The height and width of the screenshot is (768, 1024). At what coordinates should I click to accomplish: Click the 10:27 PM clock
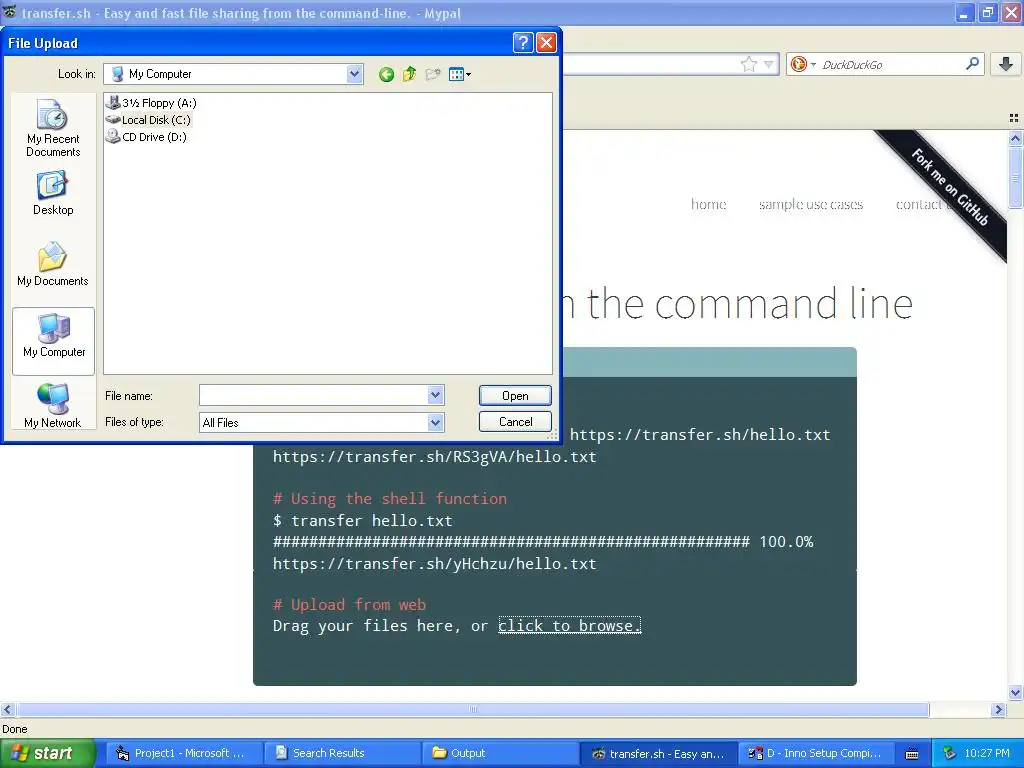point(987,753)
